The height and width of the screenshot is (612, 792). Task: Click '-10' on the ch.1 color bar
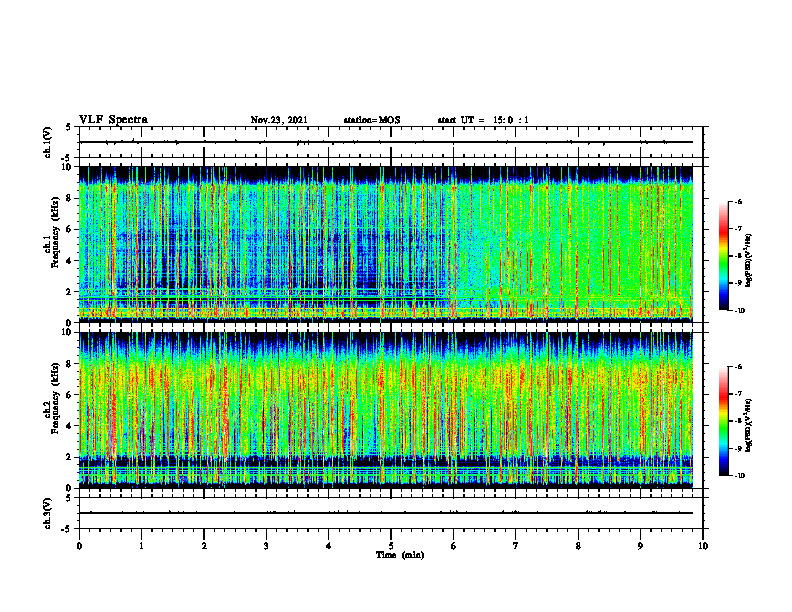(x=740, y=311)
